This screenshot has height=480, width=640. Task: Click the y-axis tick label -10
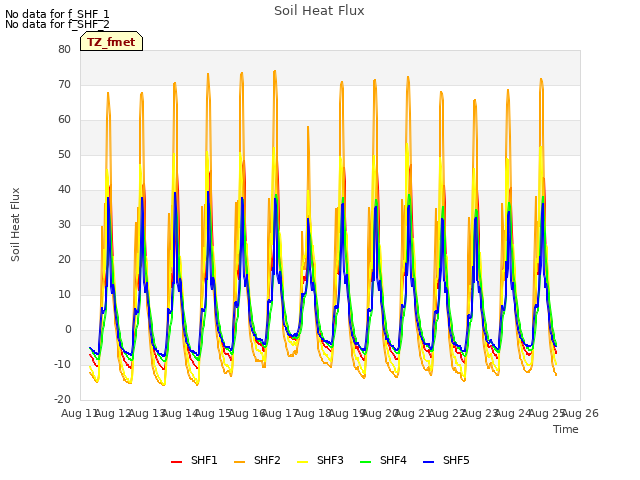point(62,364)
